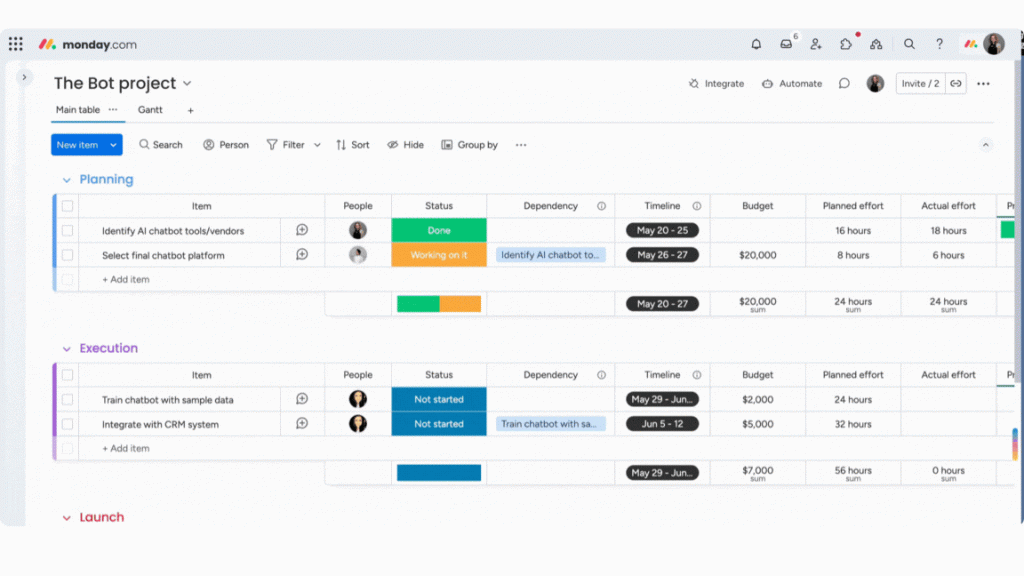Open the New item dropdown arrow
The width and height of the screenshot is (1024, 576).
pos(114,145)
